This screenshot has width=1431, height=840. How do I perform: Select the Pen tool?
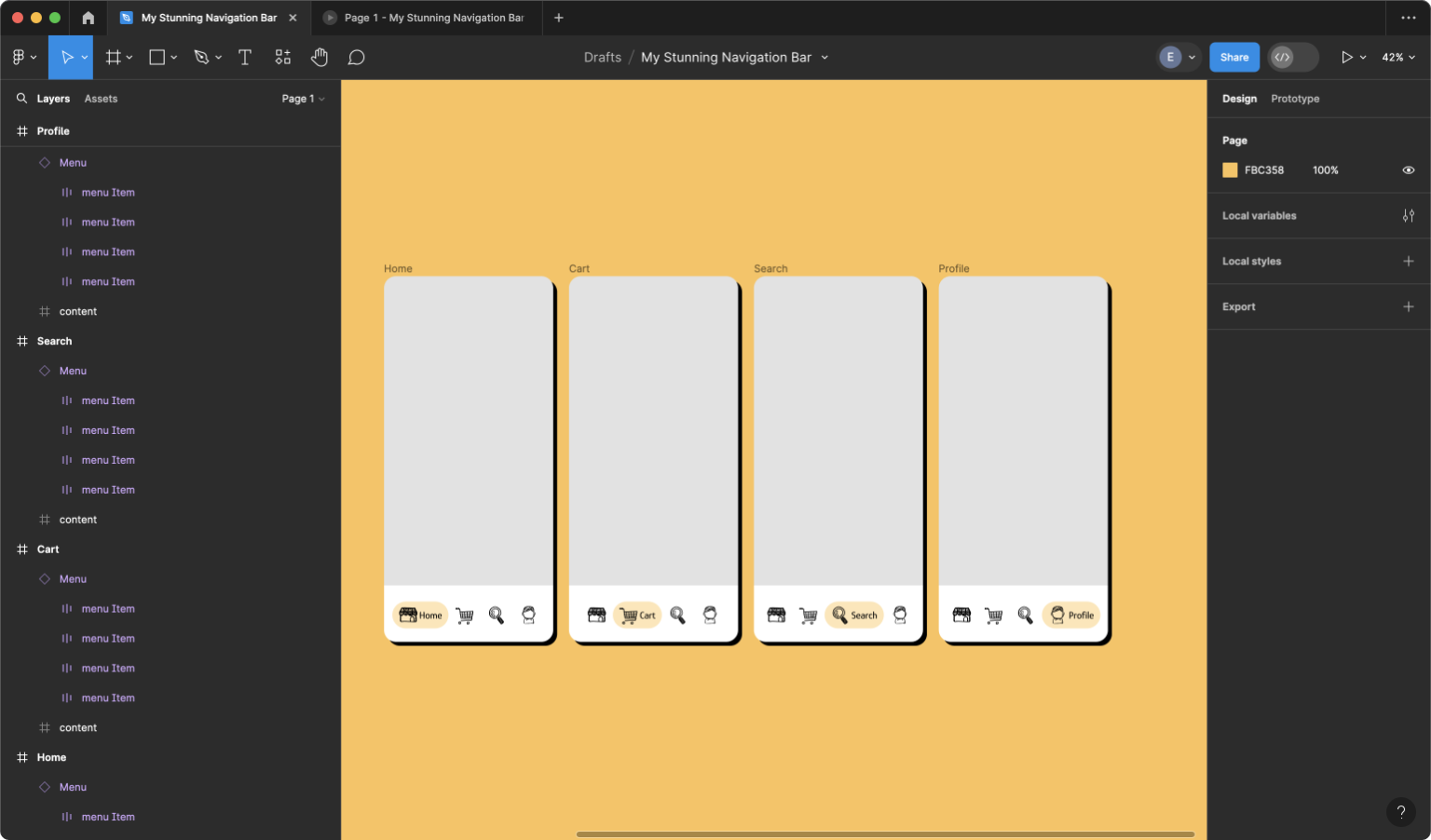click(201, 57)
